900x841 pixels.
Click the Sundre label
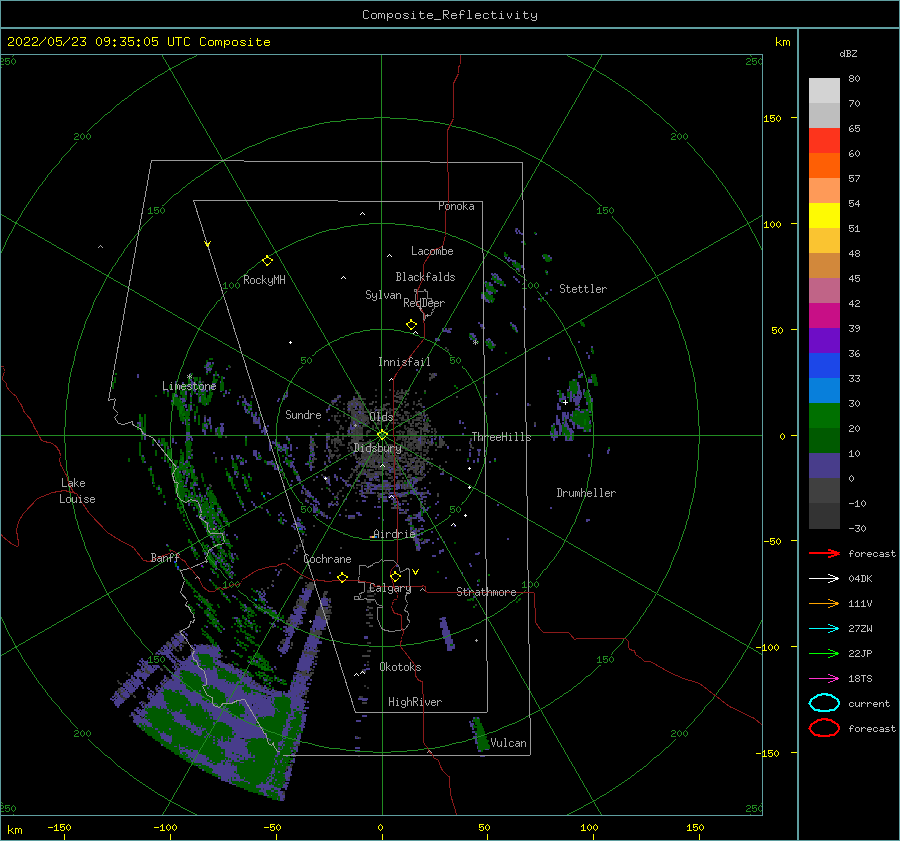(x=303, y=414)
